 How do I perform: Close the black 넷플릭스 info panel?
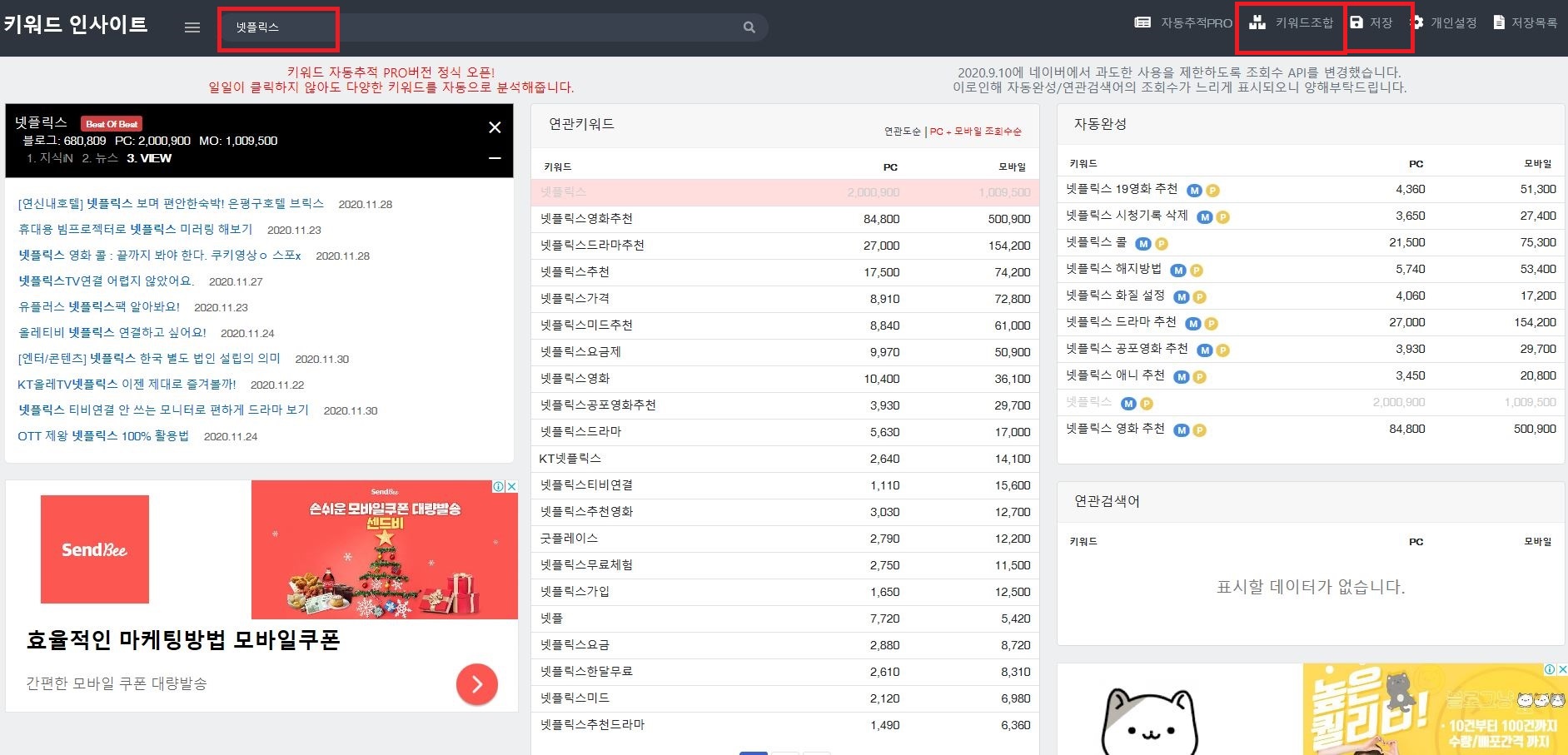click(495, 127)
